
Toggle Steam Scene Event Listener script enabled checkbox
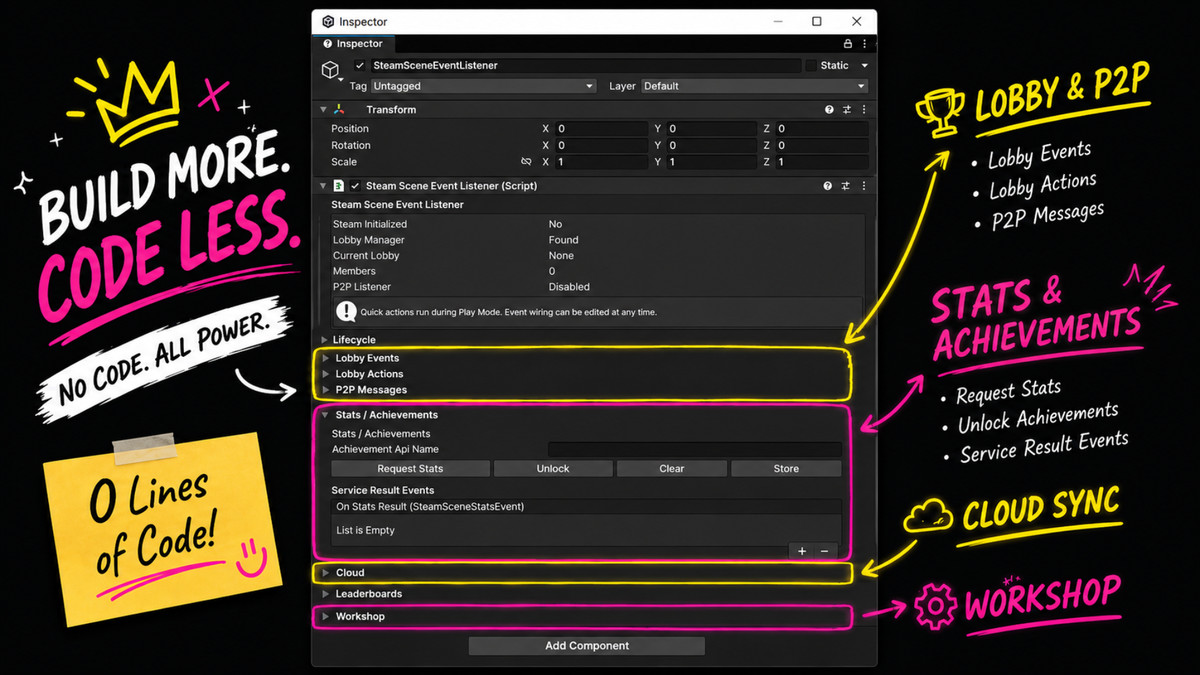355,186
